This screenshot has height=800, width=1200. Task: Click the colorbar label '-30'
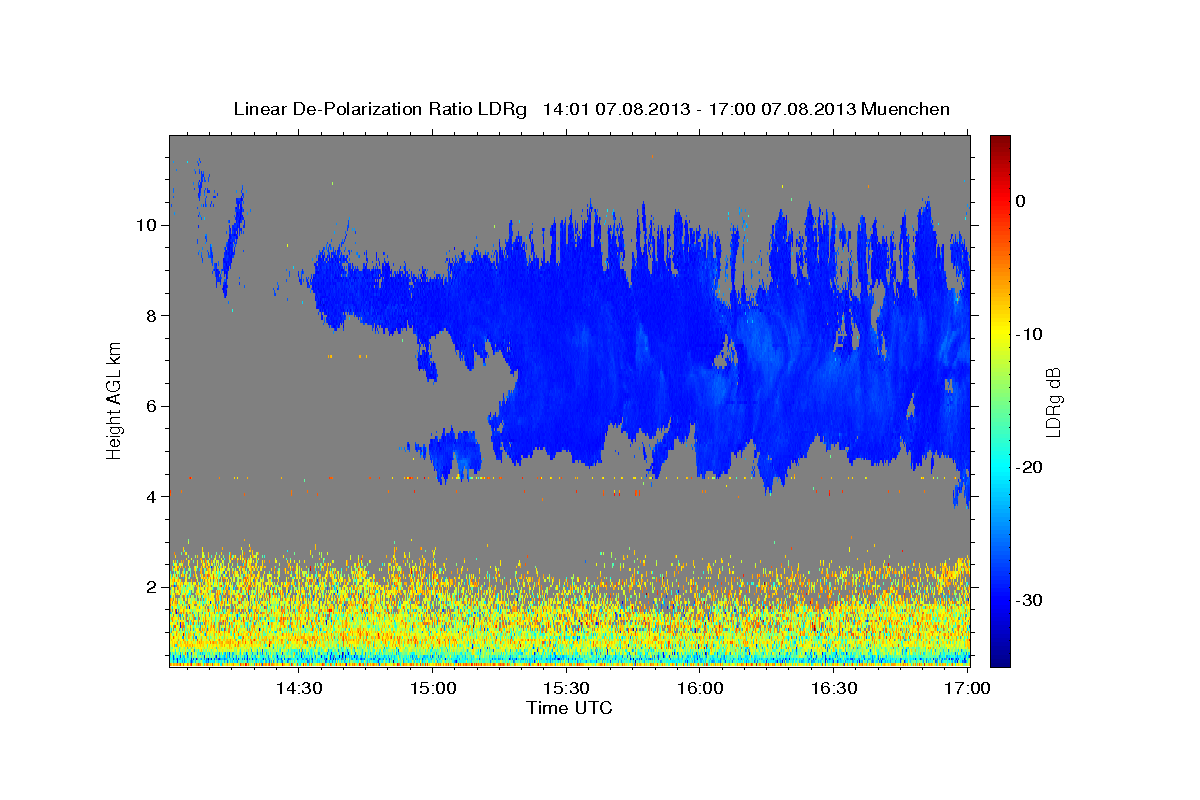1030,600
